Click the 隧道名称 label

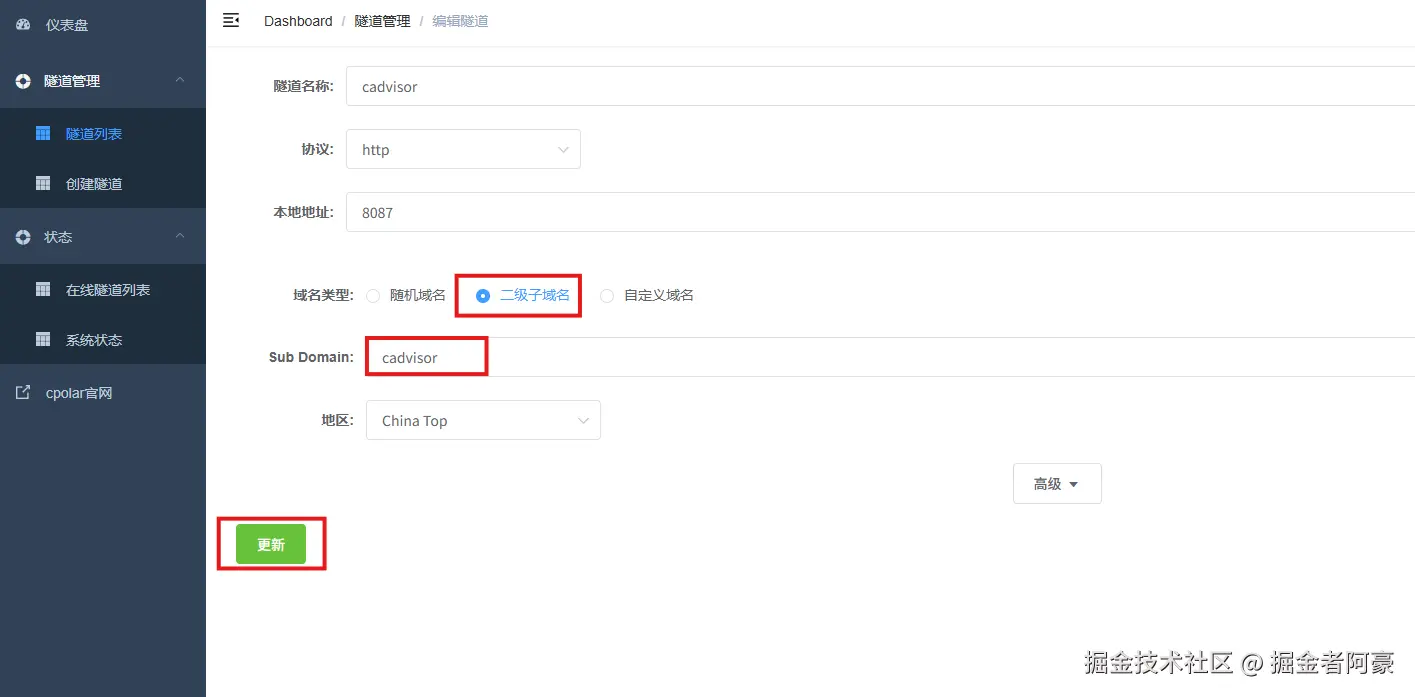pos(303,86)
